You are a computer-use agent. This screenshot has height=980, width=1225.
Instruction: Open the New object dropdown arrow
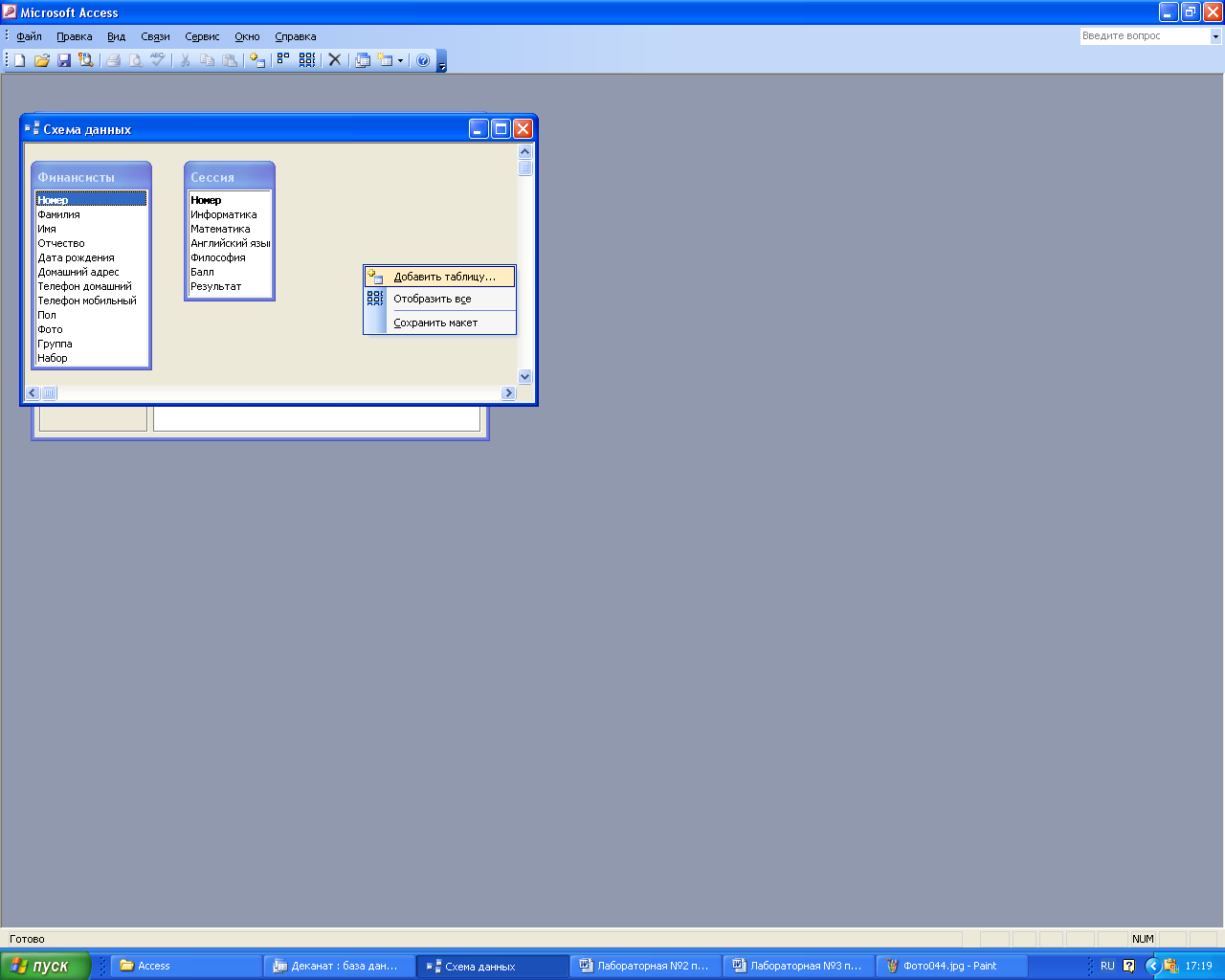(x=400, y=60)
